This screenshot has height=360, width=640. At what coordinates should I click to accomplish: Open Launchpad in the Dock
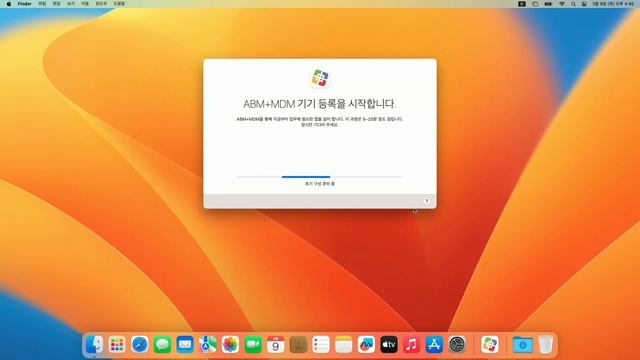[117, 345]
